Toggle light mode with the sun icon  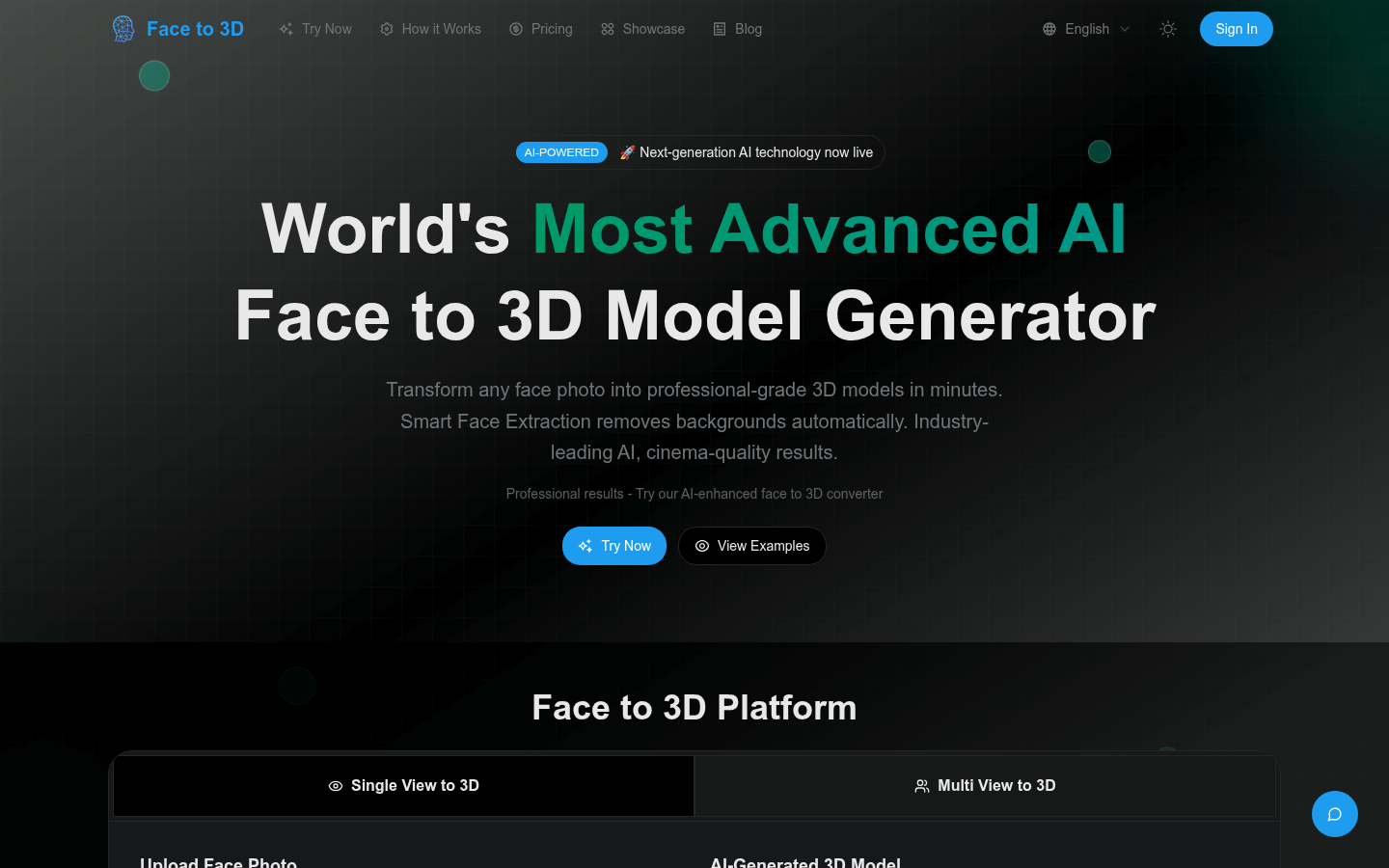click(x=1168, y=29)
